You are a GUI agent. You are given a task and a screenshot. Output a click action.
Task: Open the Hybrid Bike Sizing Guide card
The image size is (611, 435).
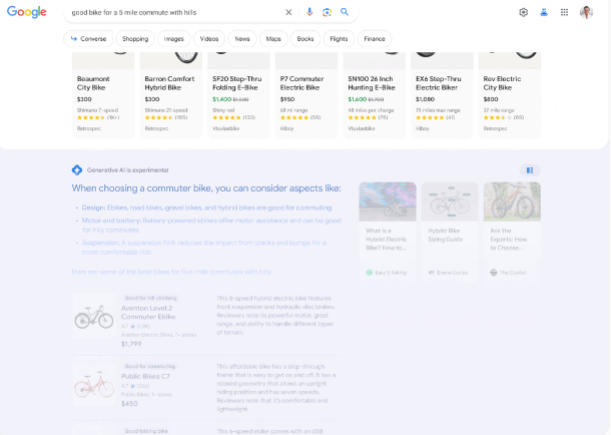[450, 230]
